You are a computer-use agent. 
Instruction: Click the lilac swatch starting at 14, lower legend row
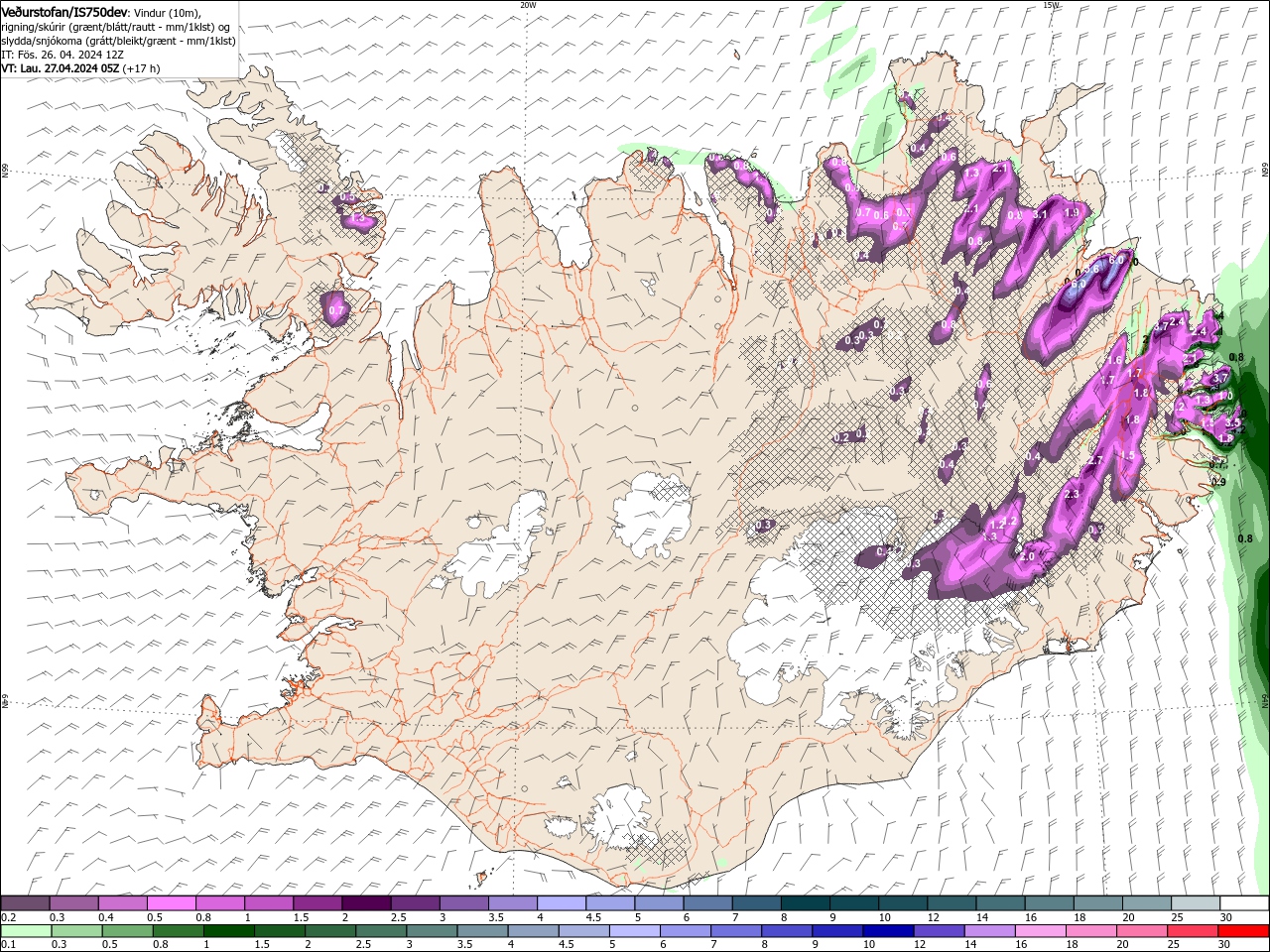[989, 931]
